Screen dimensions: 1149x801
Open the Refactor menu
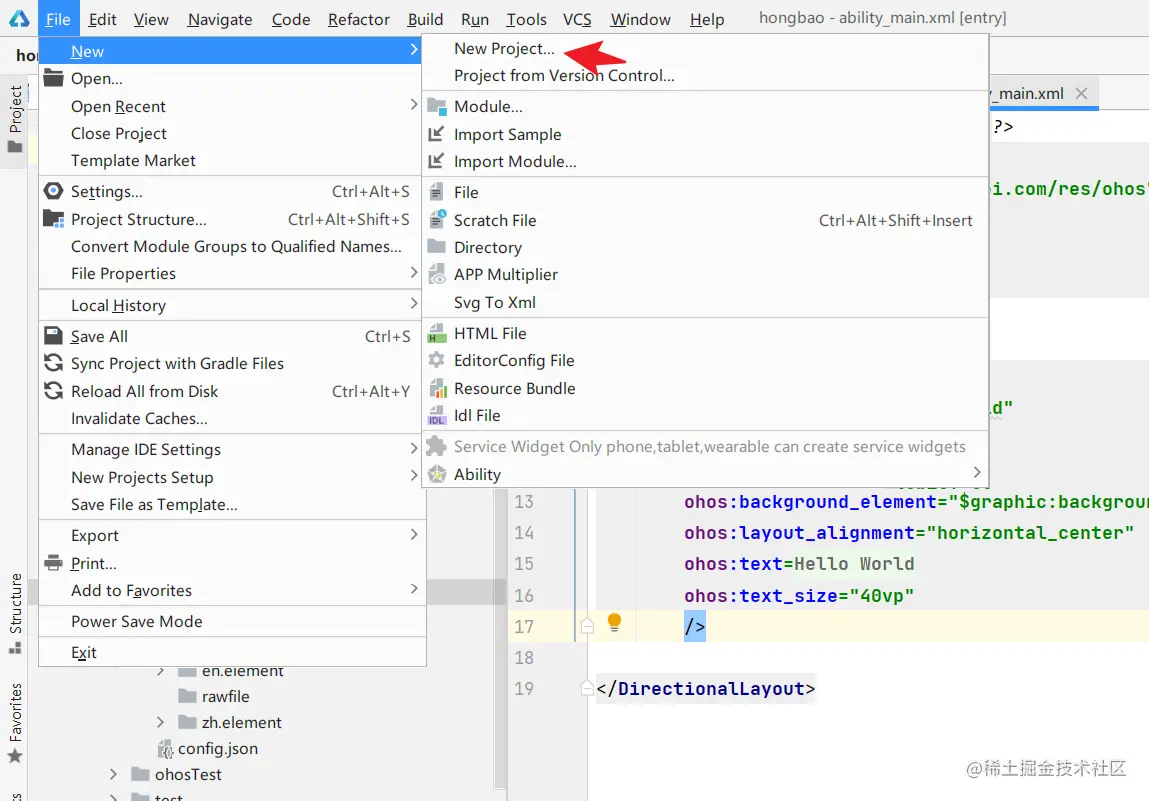tap(358, 19)
